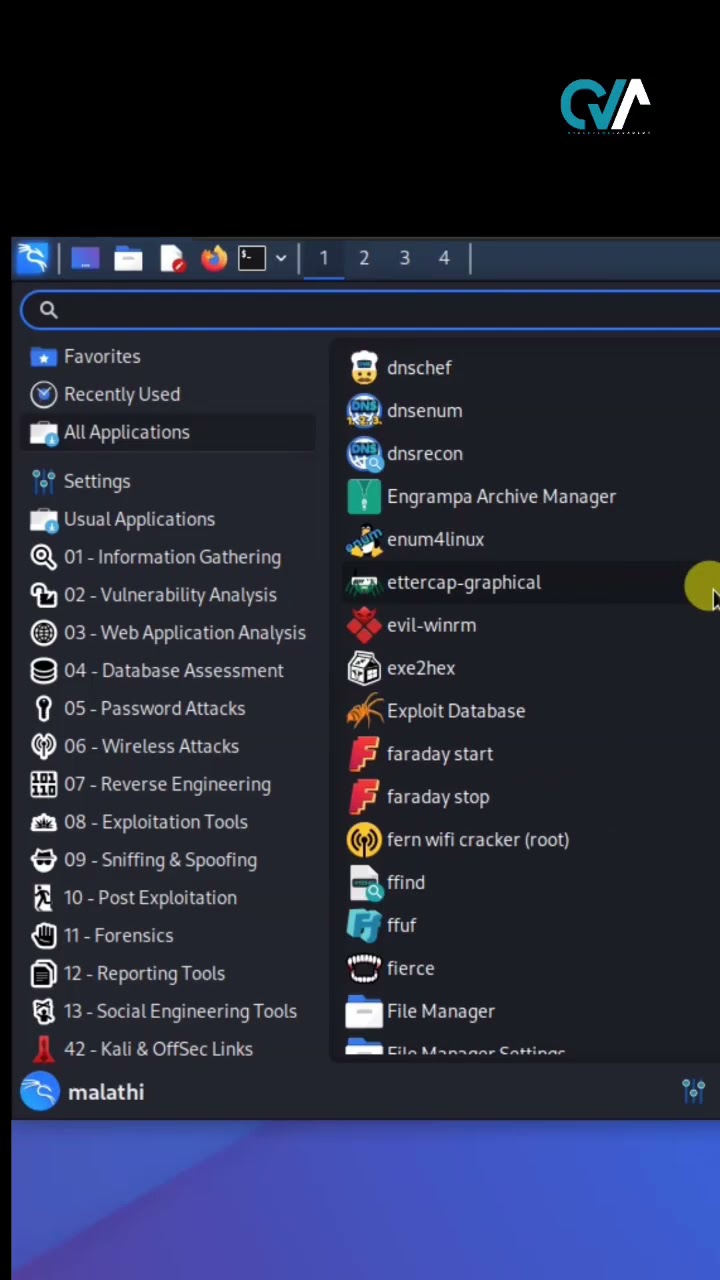
Task: Switch to workspace 2
Action: click(x=364, y=259)
